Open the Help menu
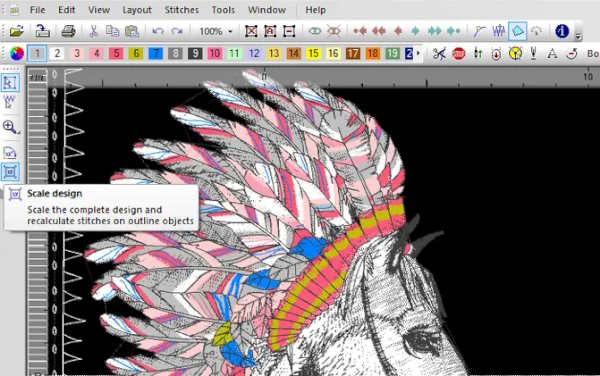The height and width of the screenshot is (376, 600). point(315,10)
